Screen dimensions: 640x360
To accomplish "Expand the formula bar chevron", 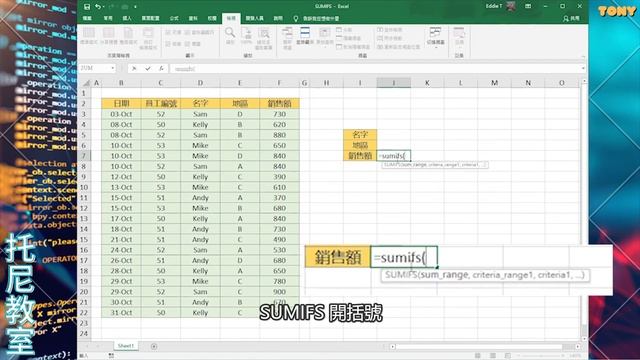I will pos(583,69).
